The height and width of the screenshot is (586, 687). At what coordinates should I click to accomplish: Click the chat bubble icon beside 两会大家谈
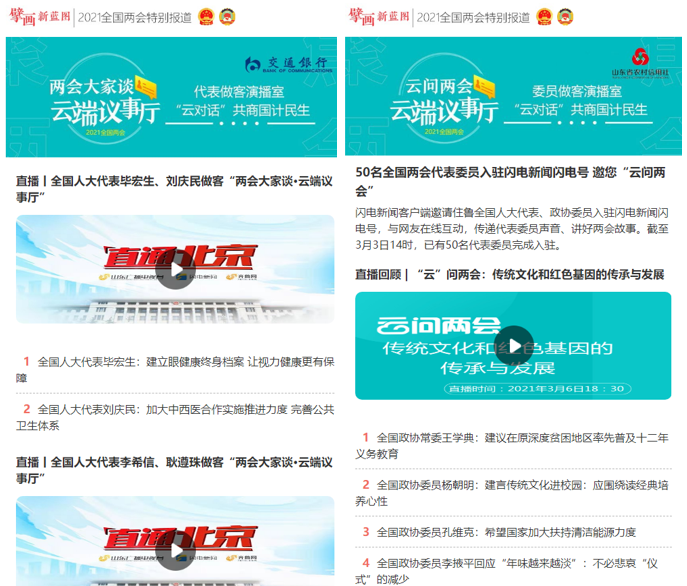click(x=145, y=87)
